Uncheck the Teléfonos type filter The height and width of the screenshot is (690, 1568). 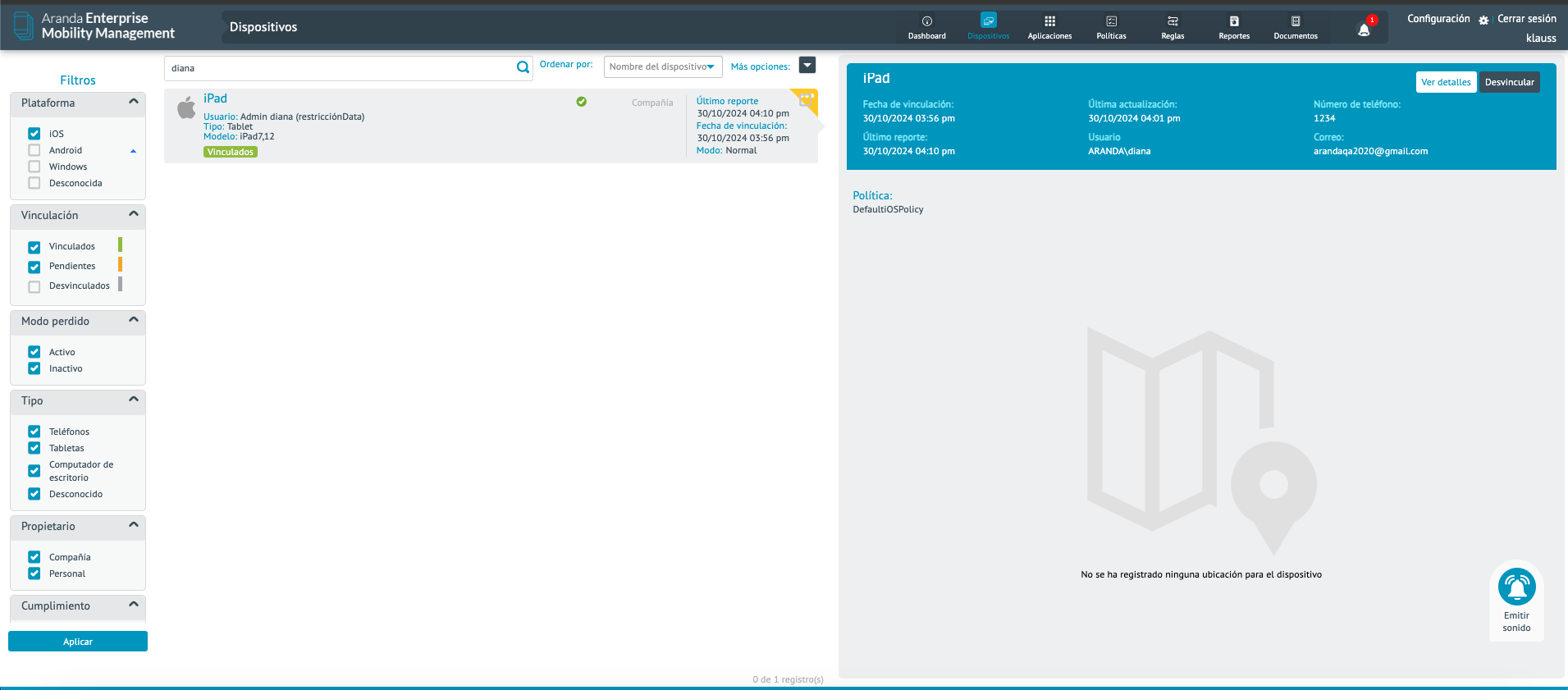[x=34, y=432]
